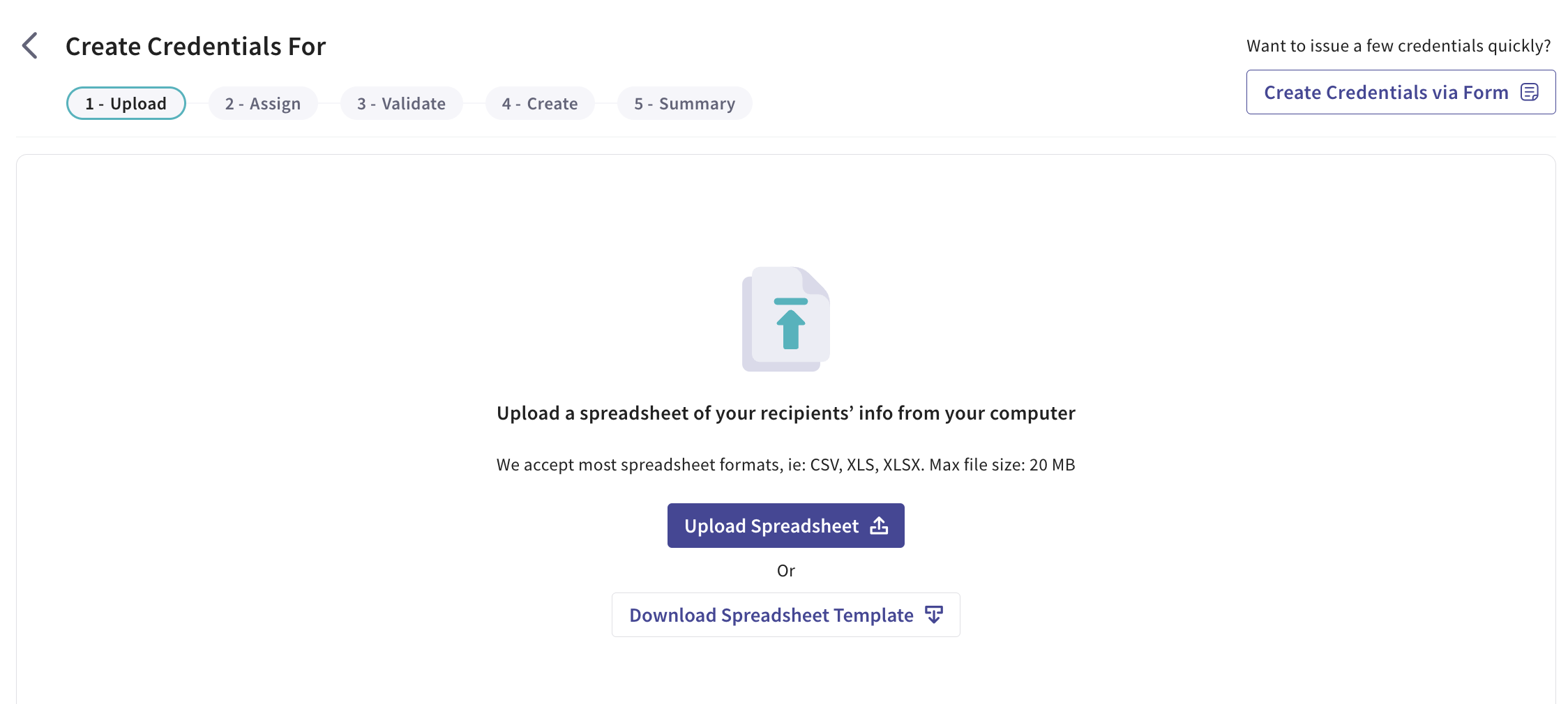Click the Or separator between the buttons
This screenshot has height=704, width=1568.
tap(785, 570)
